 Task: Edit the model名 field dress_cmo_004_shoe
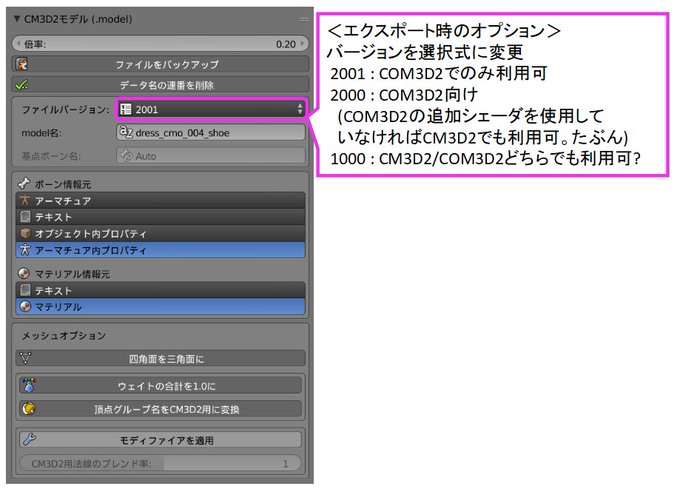click(x=211, y=132)
